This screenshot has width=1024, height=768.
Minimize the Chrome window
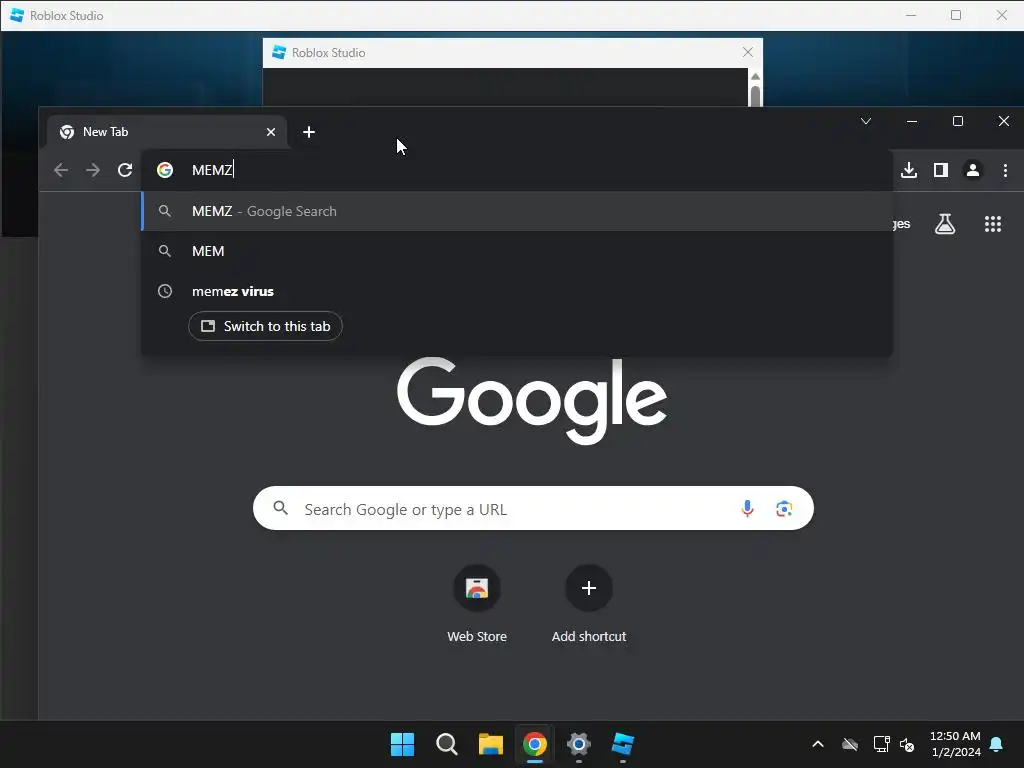(912, 121)
